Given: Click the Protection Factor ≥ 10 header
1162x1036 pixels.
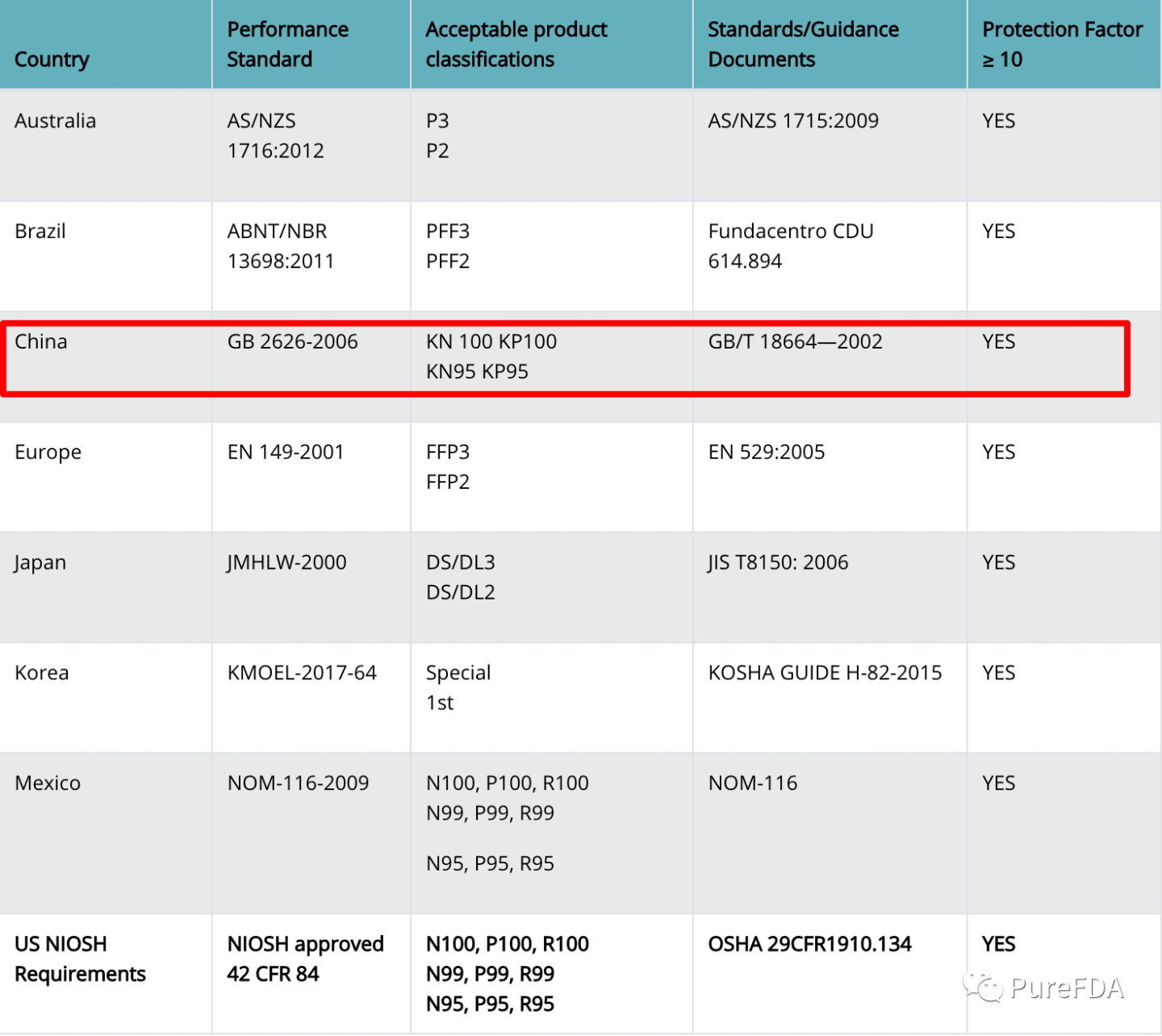Looking at the screenshot, I should tap(1063, 44).
